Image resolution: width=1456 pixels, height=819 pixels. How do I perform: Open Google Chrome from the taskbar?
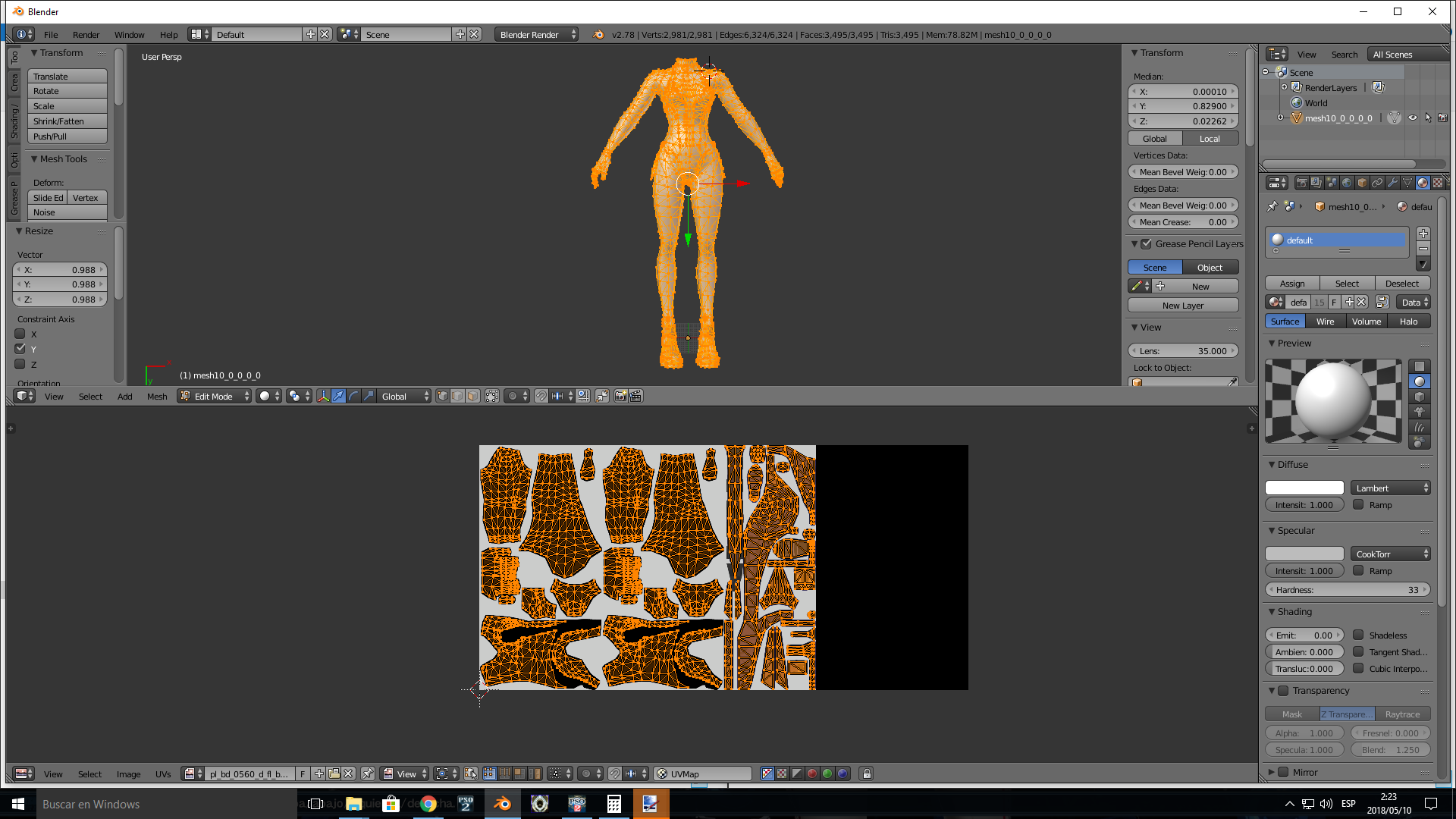tap(428, 804)
